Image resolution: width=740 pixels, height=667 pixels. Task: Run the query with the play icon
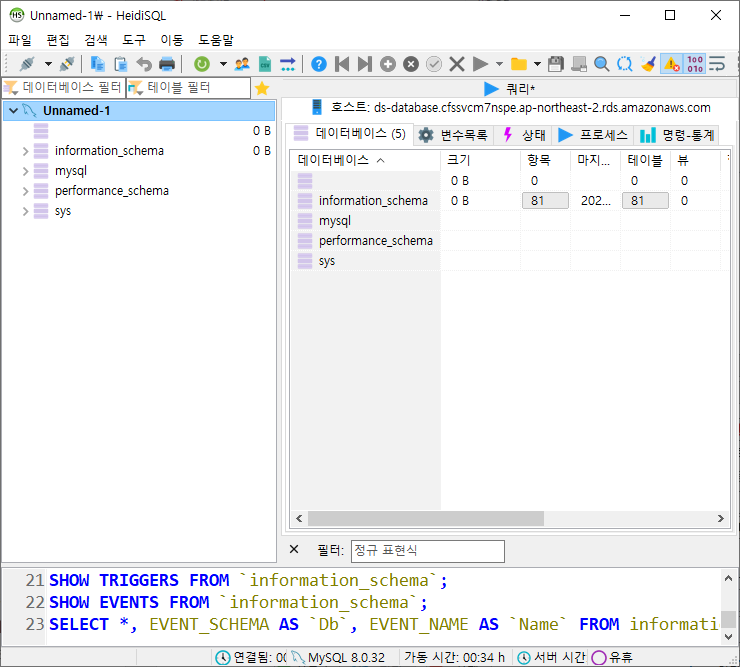(x=480, y=63)
